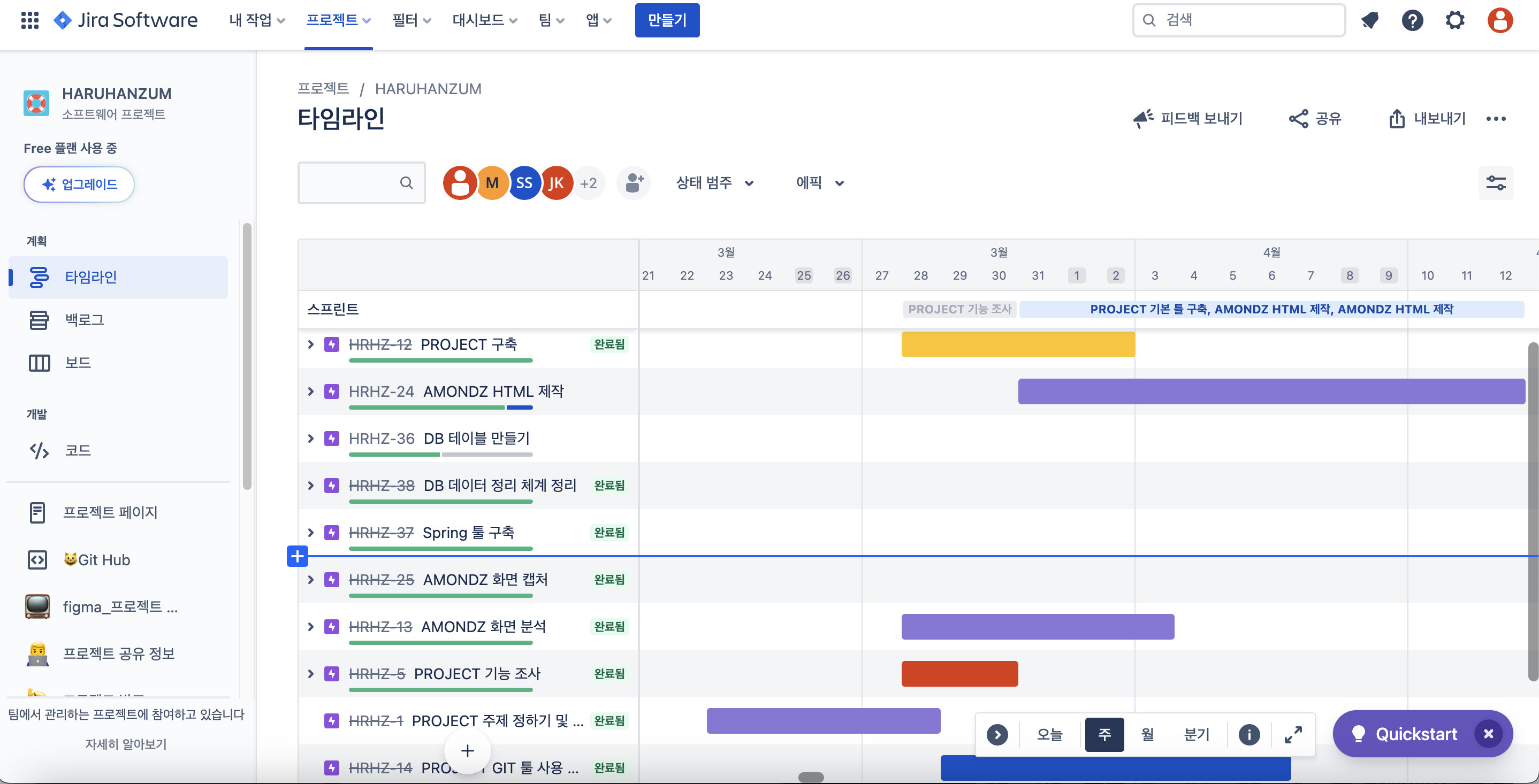1539x784 pixels.
Task: Open the timeline legend info icon
Action: click(1248, 734)
